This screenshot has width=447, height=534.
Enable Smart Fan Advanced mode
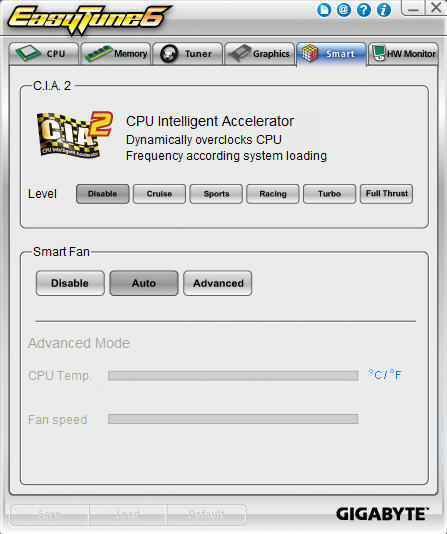pyautogui.click(x=218, y=283)
